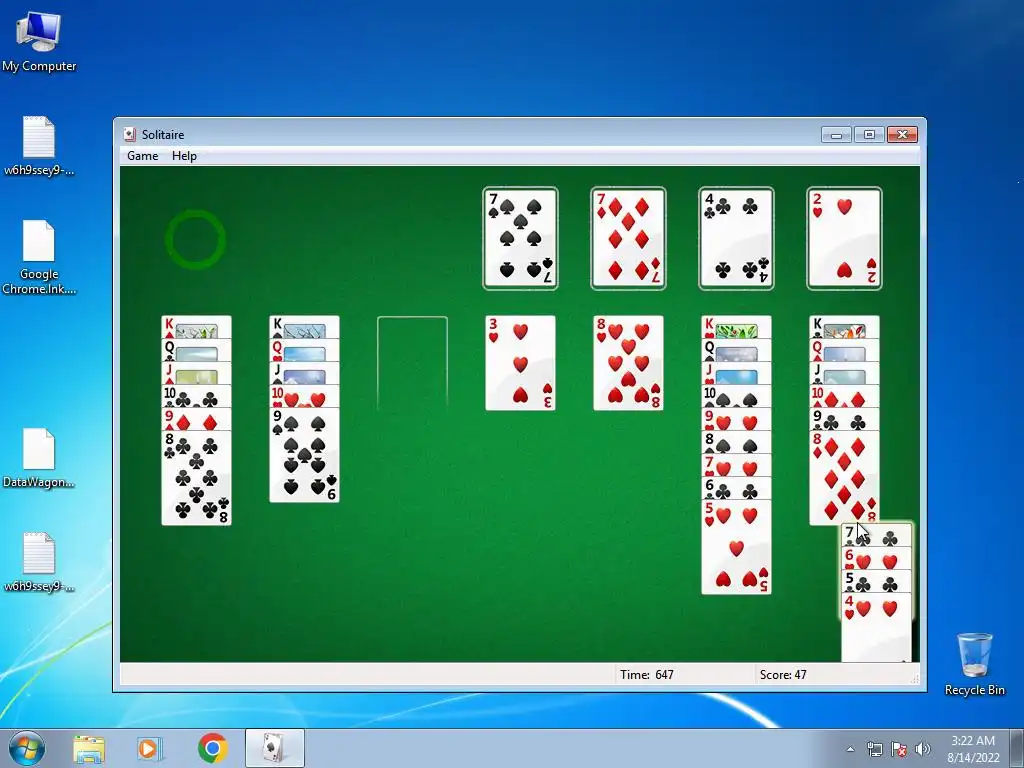Click the Score: 47 status text

pos(783,675)
